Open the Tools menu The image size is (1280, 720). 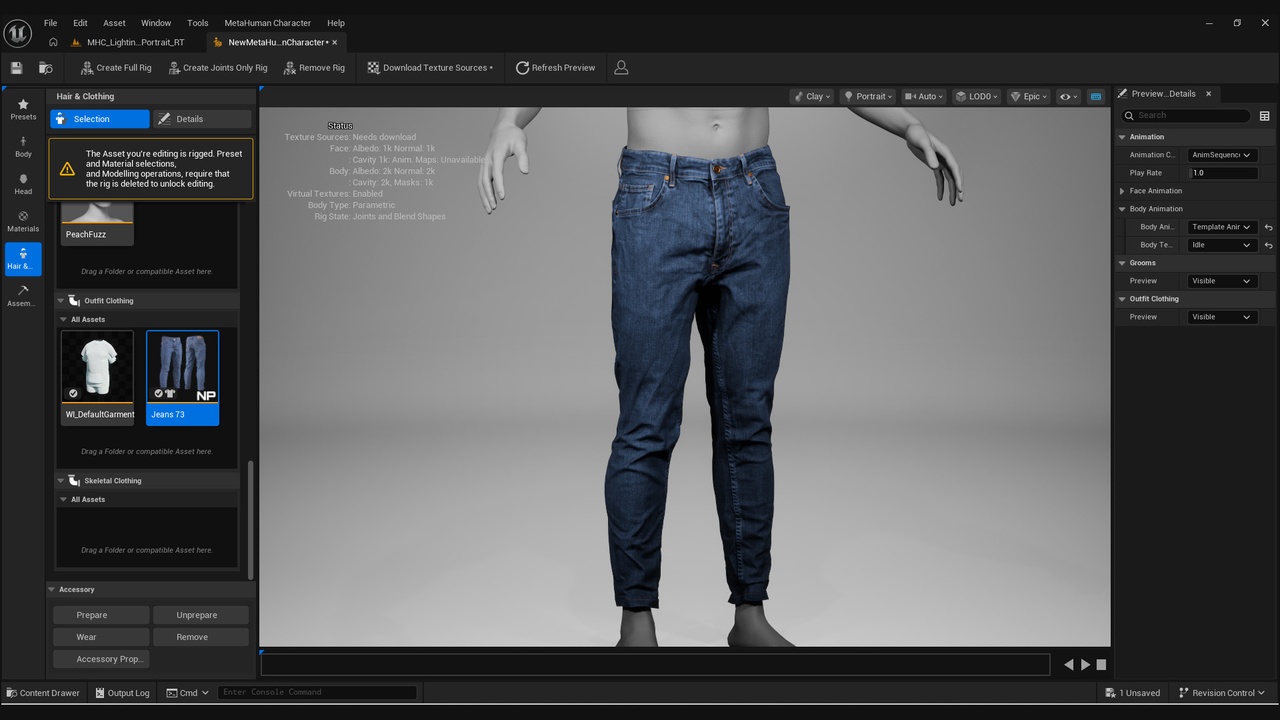tap(198, 23)
